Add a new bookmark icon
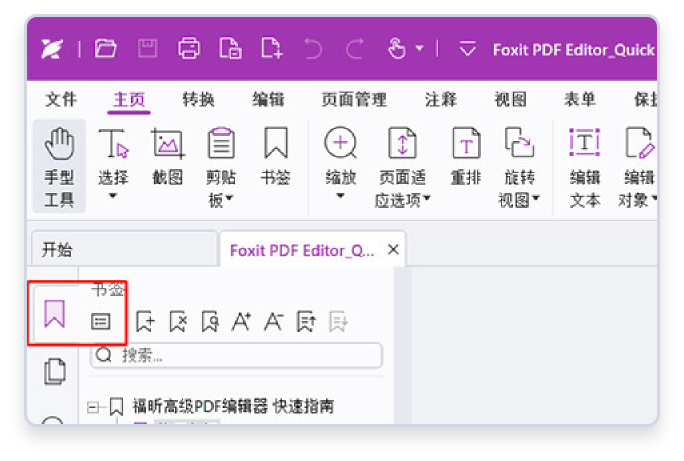Image resolution: width=684 pixels, height=461 pixels. pos(145,321)
